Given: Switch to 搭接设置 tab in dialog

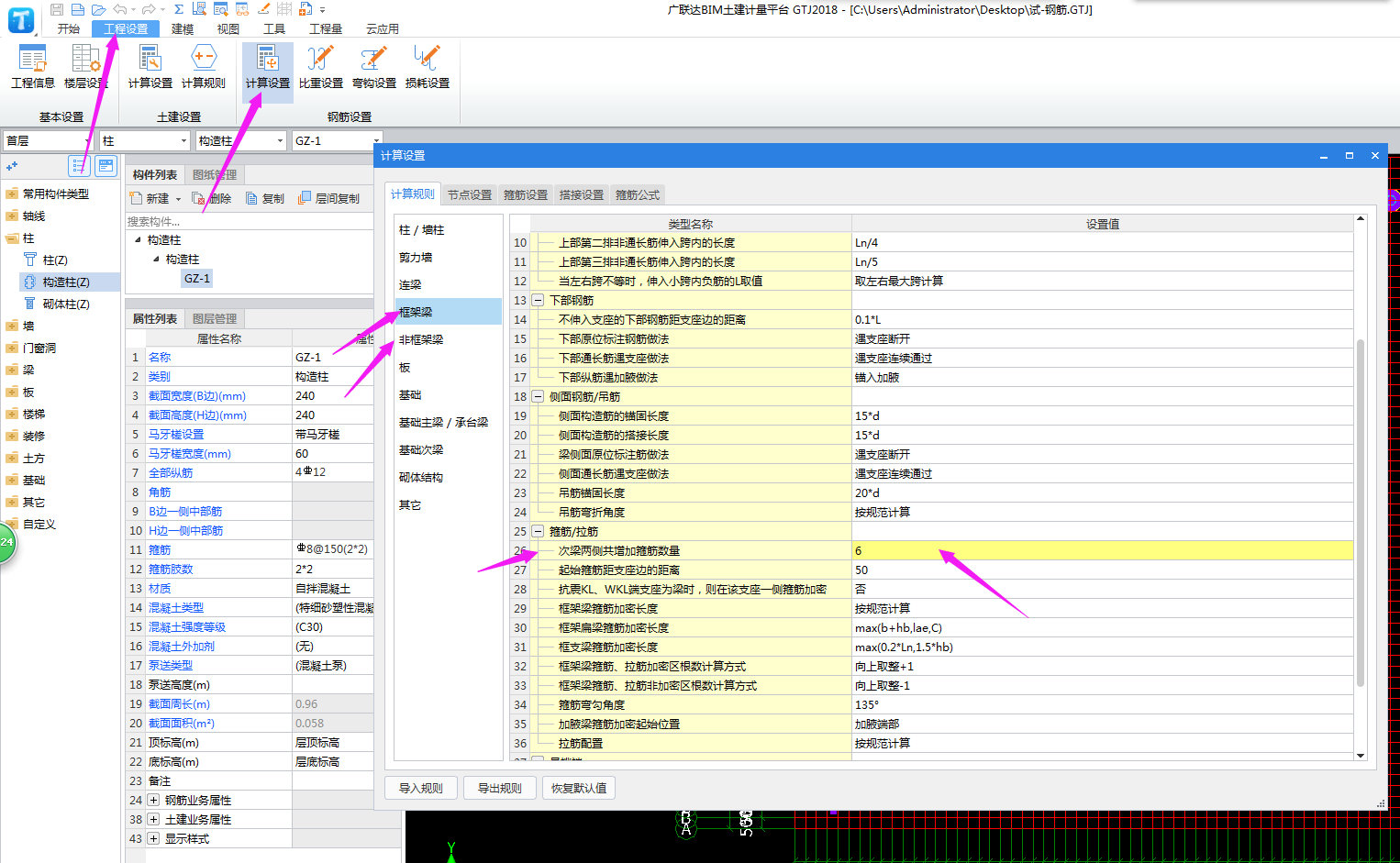Looking at the screenshot, I should tap(582, 195).
